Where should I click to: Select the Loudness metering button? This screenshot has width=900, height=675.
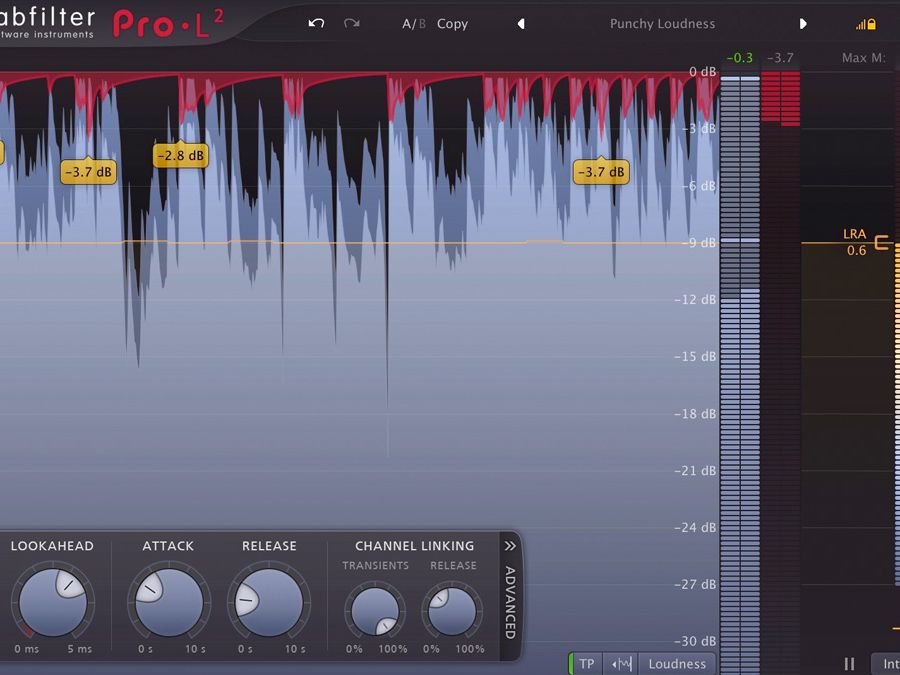pos(677,664)
